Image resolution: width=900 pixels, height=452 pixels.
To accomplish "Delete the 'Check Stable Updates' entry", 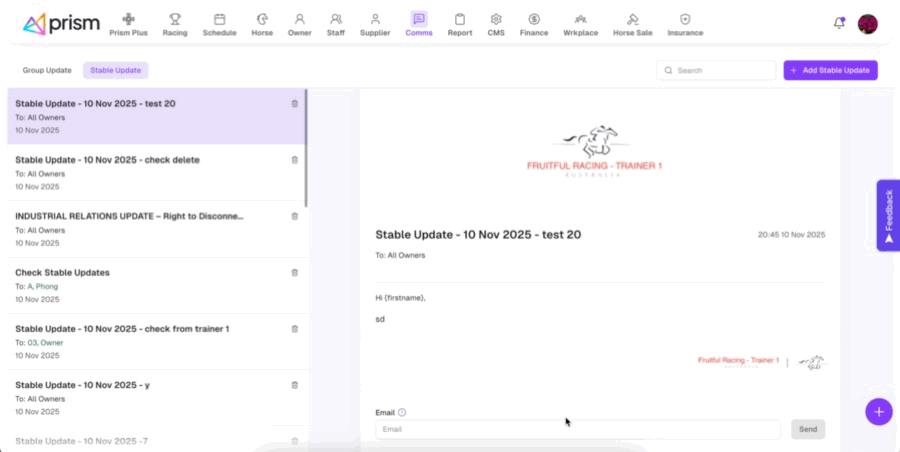I will point(294,272).
